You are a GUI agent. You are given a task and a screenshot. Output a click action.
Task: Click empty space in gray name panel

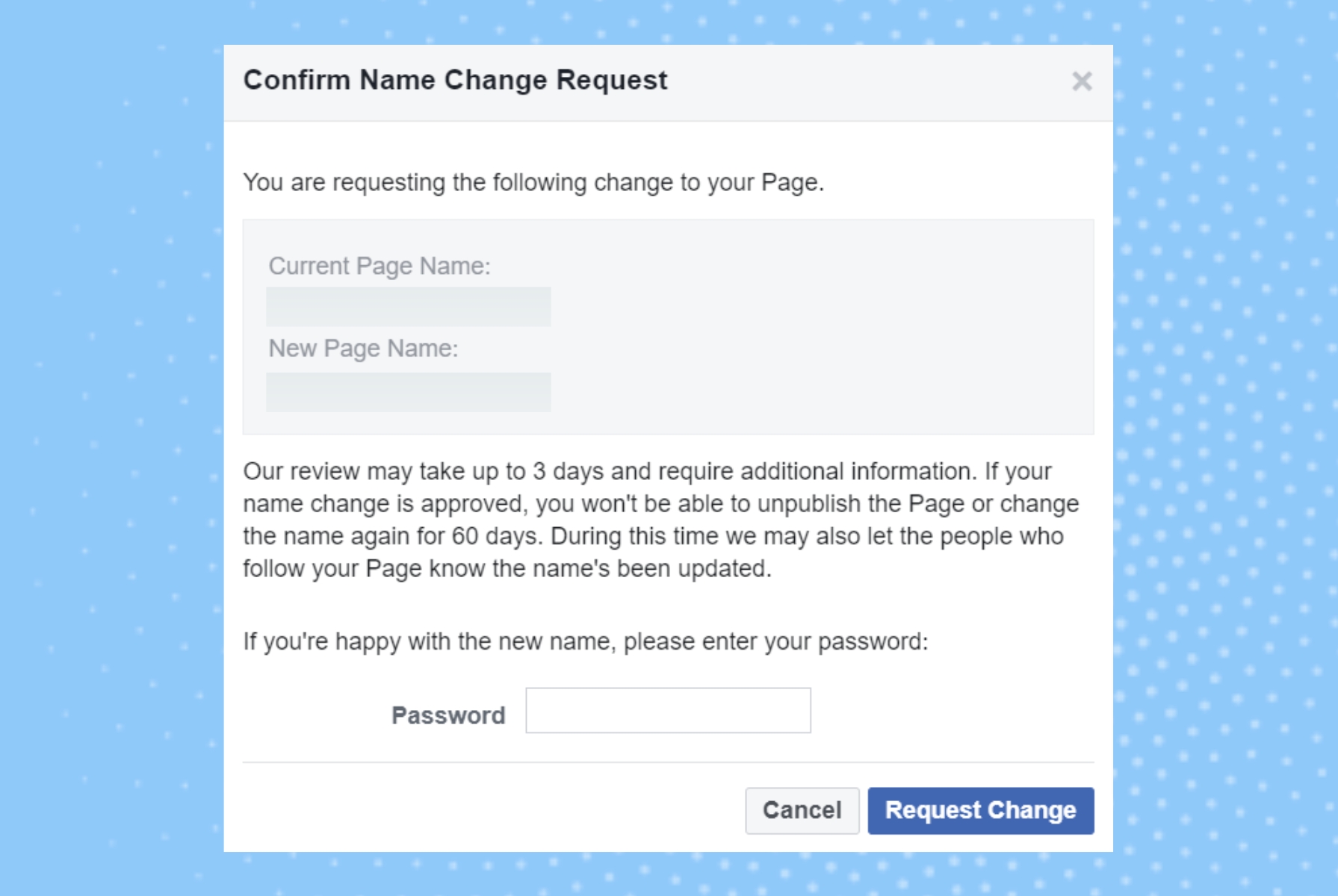822,329
